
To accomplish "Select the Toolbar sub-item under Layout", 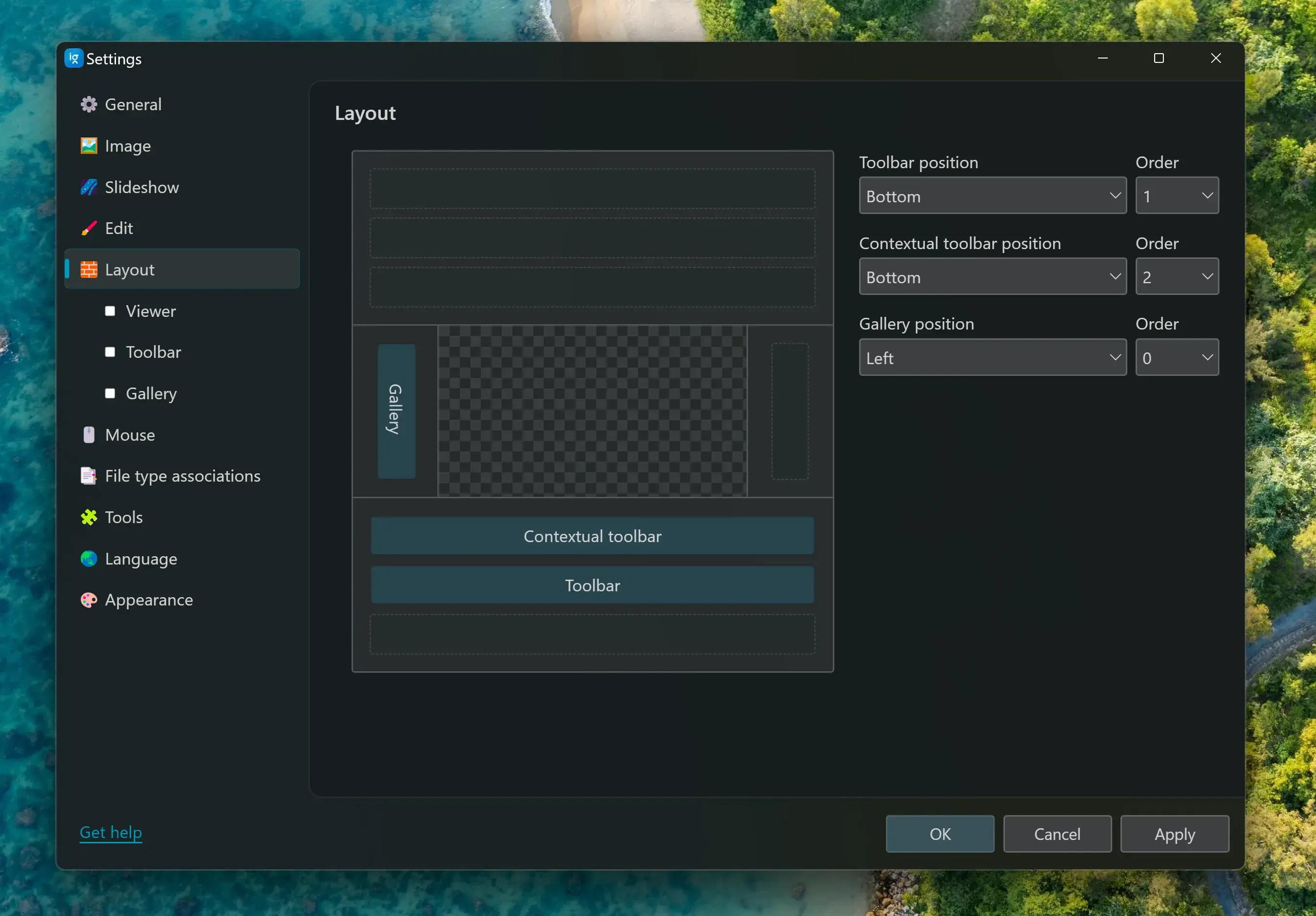I will coord(153,352).
